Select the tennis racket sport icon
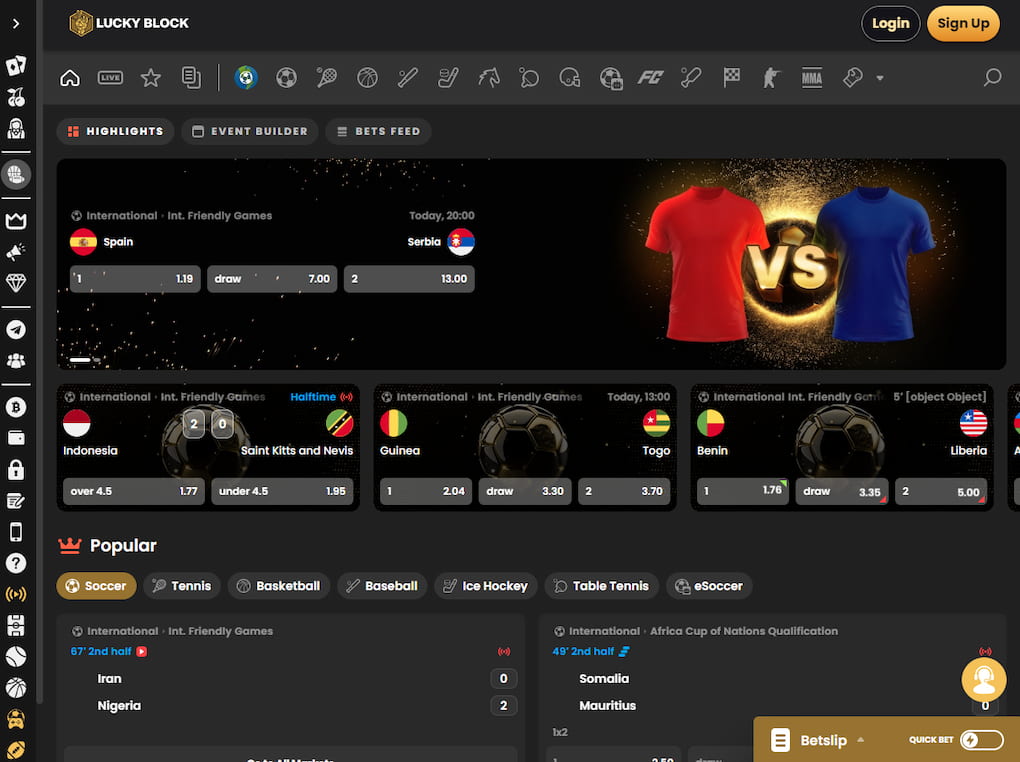This screenshot has width=1020, height=762. point(327,78)
